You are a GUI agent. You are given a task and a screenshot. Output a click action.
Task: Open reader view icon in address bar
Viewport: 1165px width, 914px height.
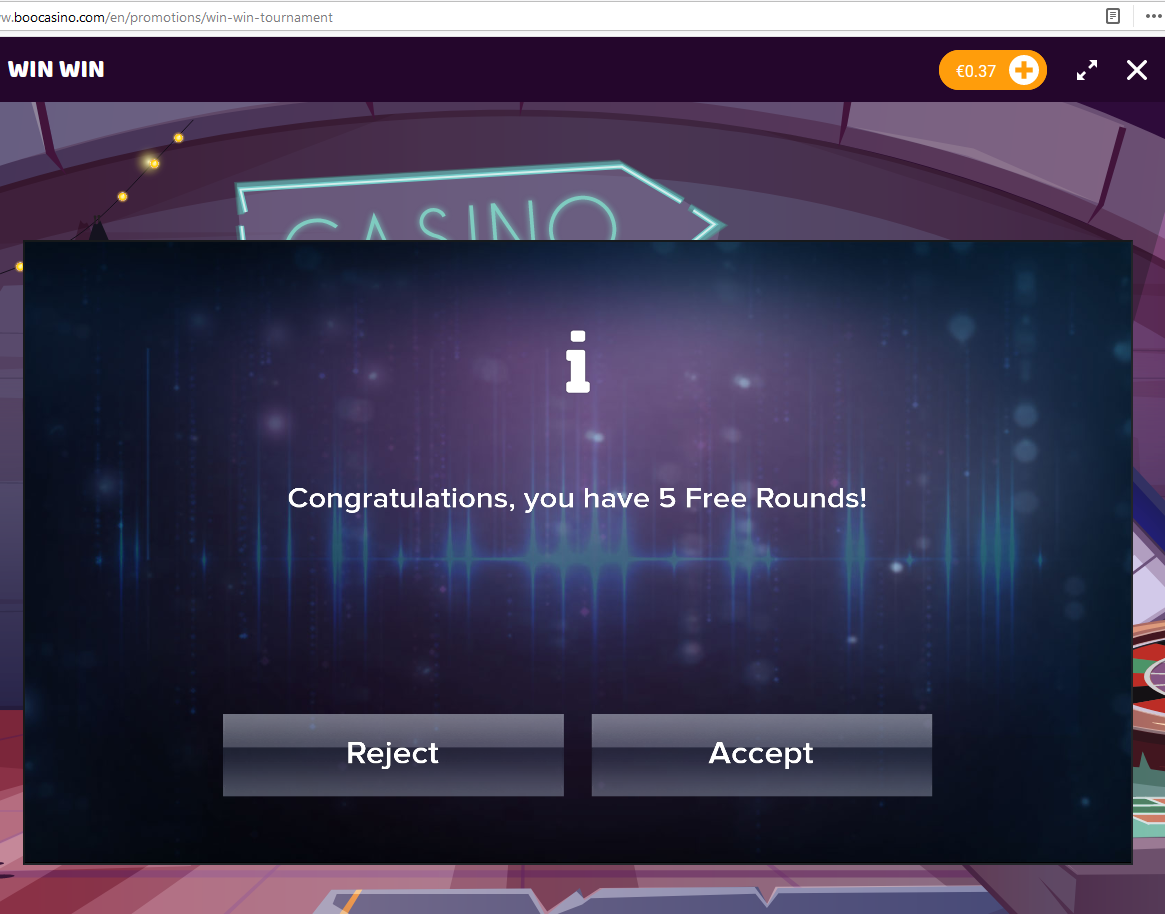1113,16
